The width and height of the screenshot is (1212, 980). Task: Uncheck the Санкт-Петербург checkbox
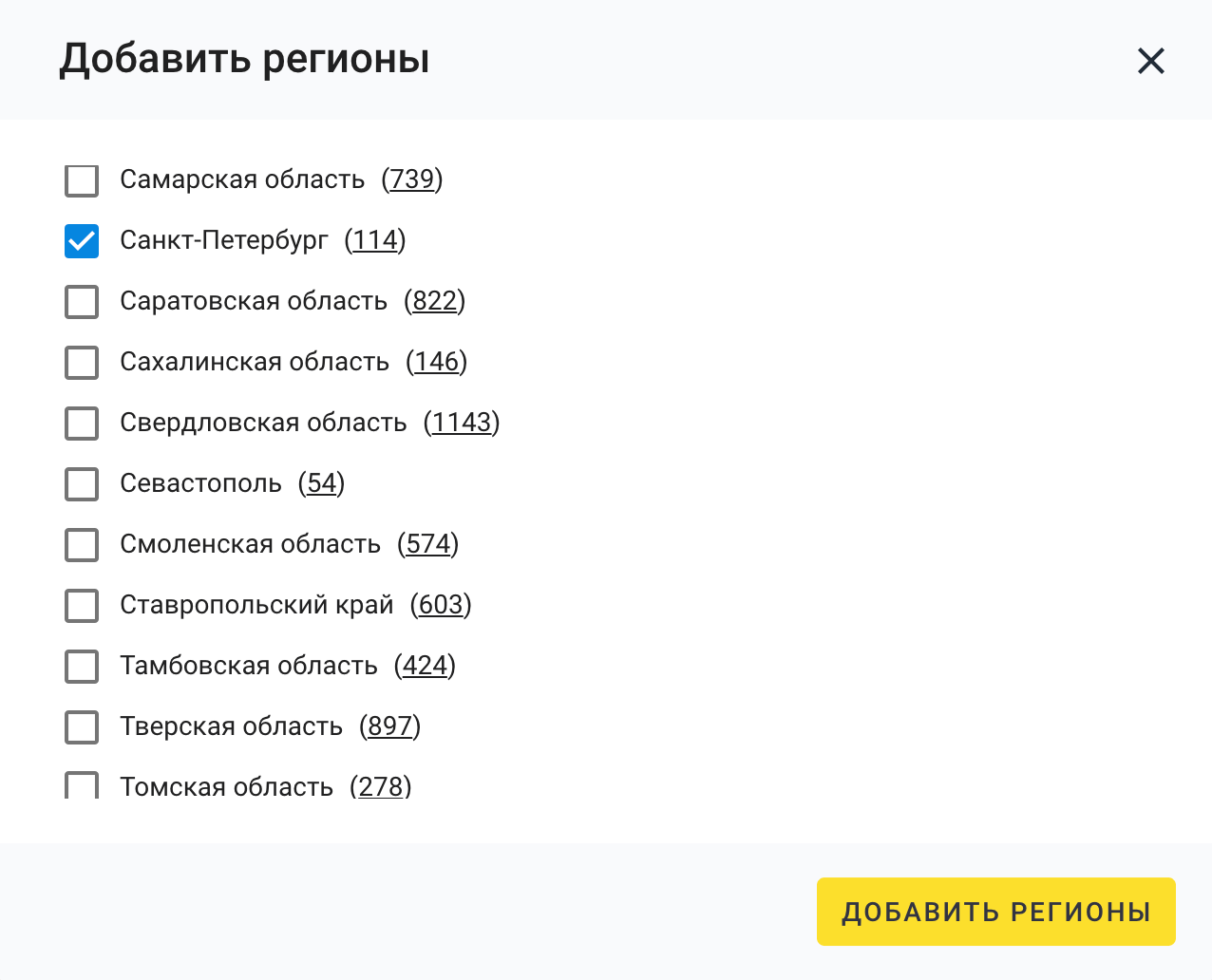coord(82,241)
